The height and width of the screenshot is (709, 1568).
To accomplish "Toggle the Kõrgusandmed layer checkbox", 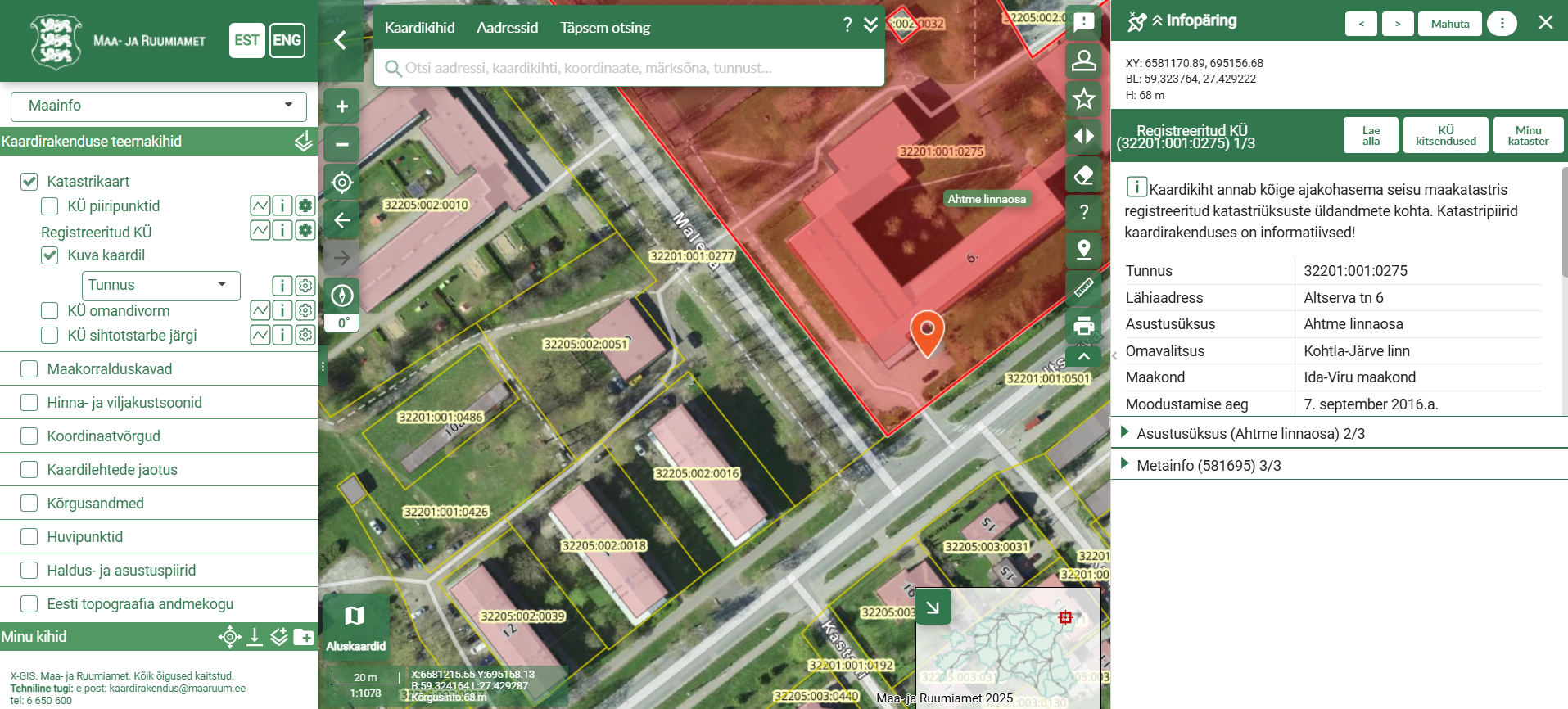I will tap(29, 504).
